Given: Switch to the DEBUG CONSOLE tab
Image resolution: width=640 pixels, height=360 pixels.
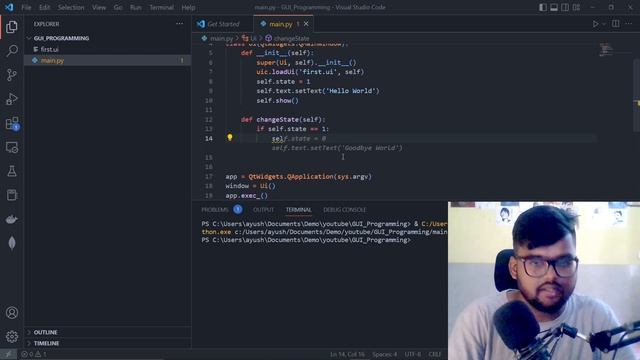Looking at the screenshot, I should (x=344, y=210).
